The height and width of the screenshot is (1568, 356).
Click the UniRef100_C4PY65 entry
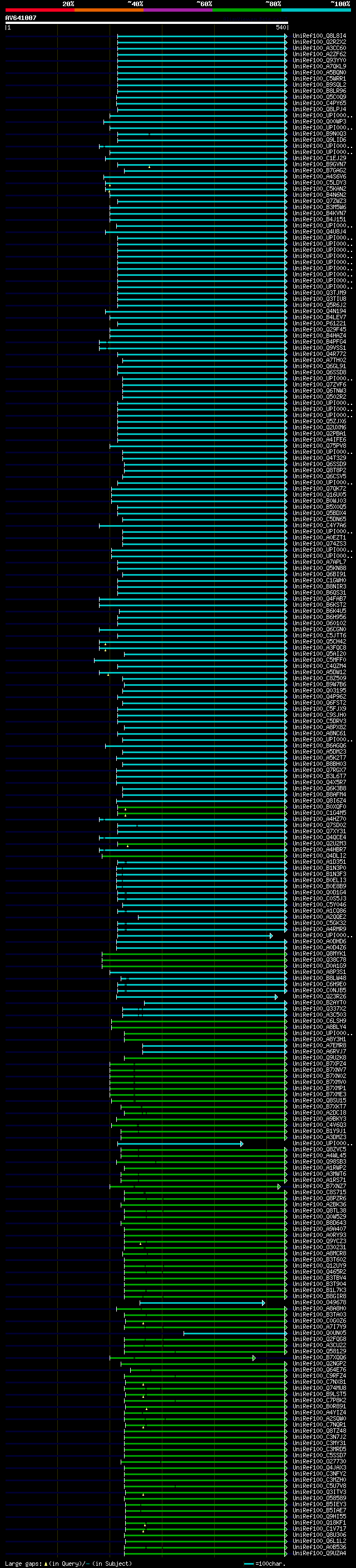(319, 103)
